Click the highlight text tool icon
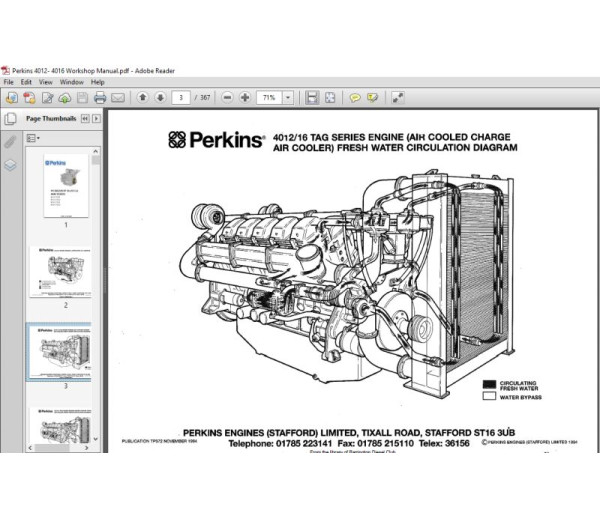This screenshot has width=600, height=518. (x=372, y=98)
